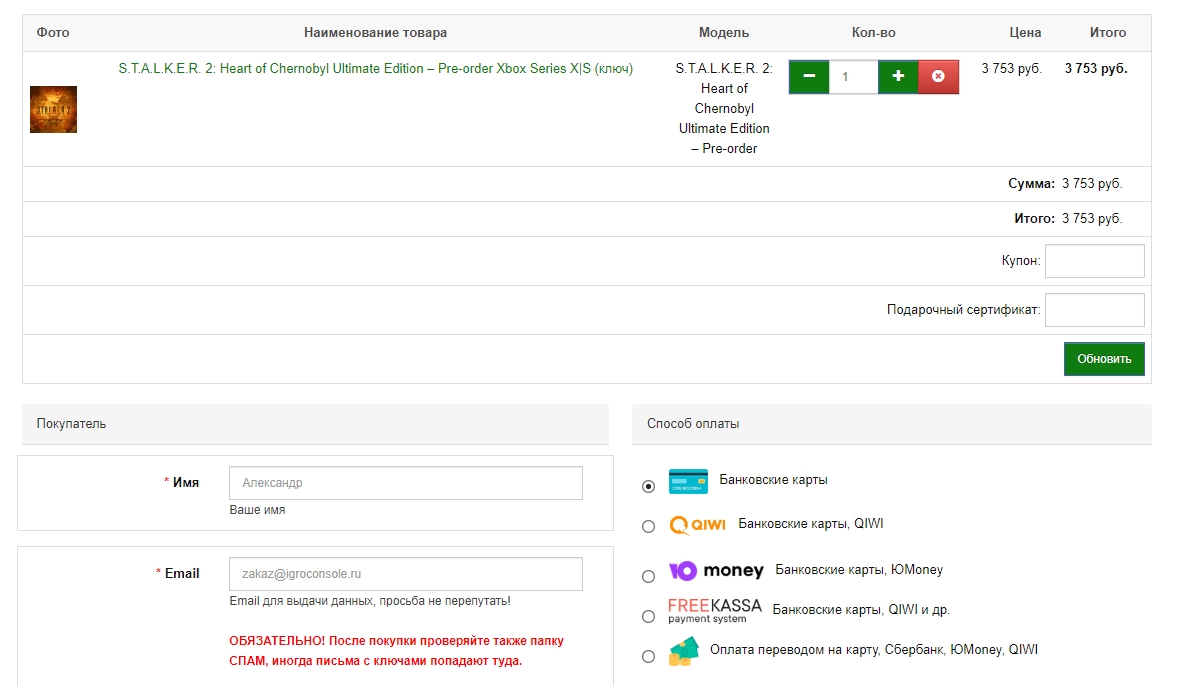Focus the Подарочный сертификат input field

tap(1094, 309)
